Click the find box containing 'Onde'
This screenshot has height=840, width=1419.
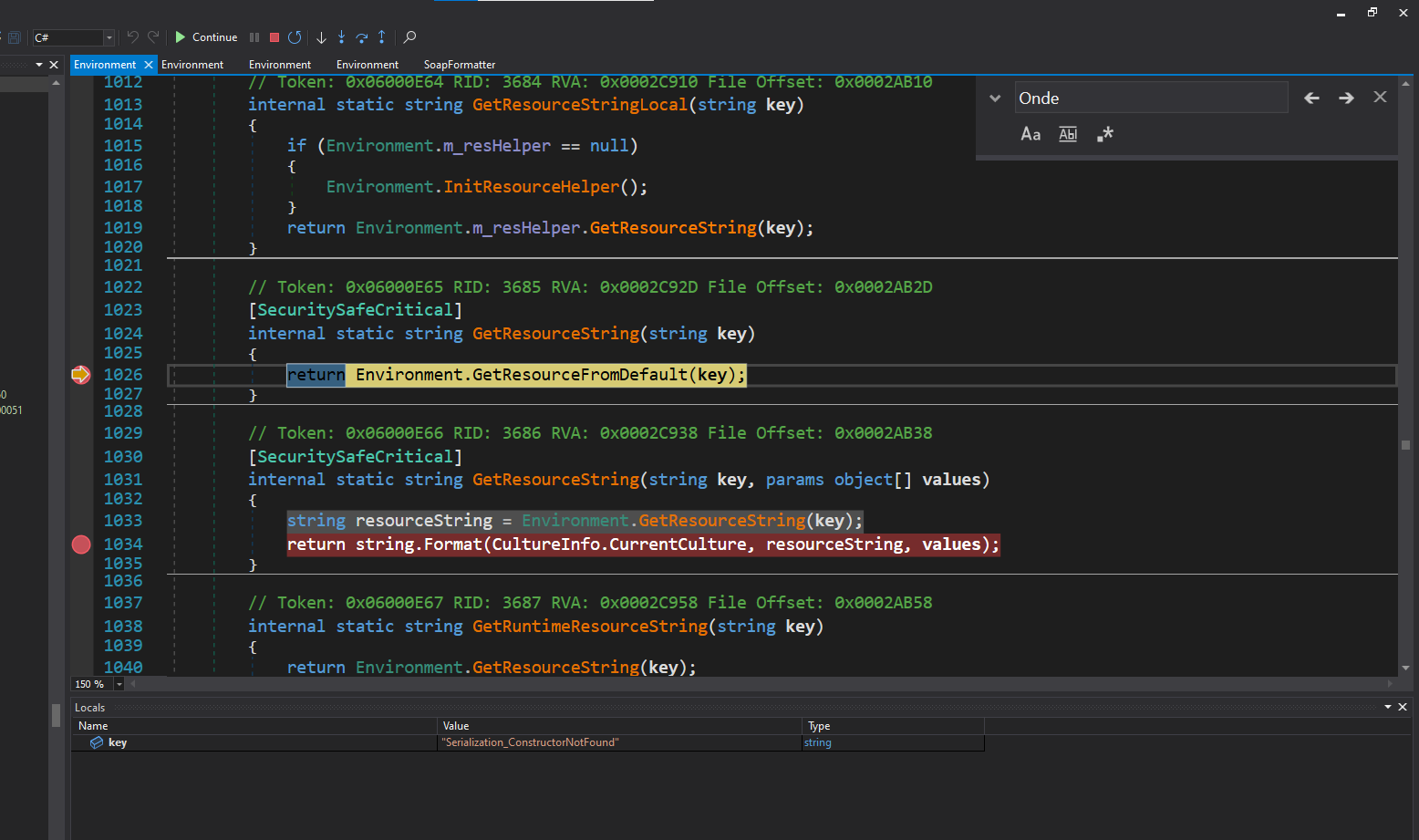(x=1151, y=98)
